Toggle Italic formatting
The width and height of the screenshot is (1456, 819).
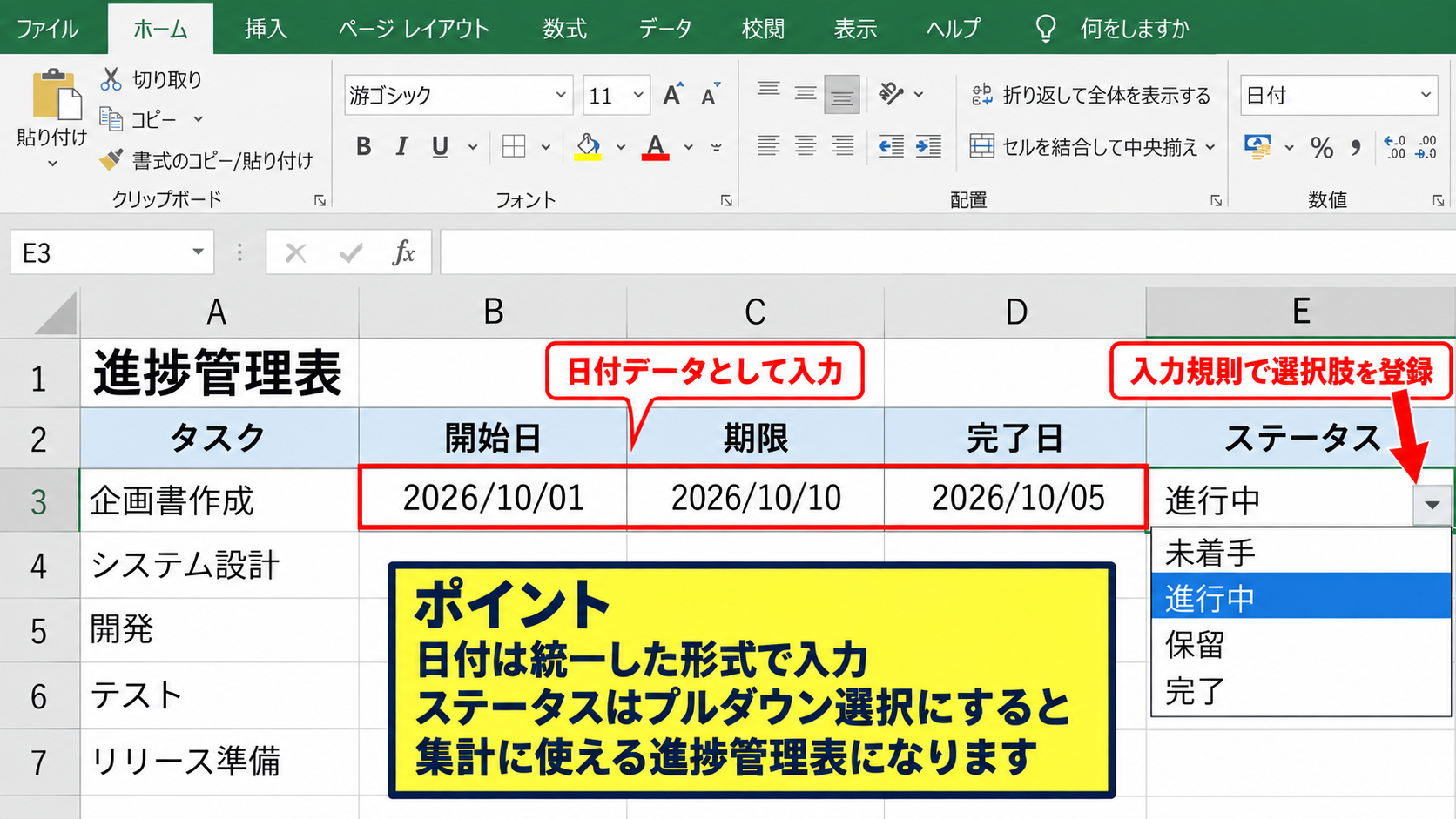401,146
